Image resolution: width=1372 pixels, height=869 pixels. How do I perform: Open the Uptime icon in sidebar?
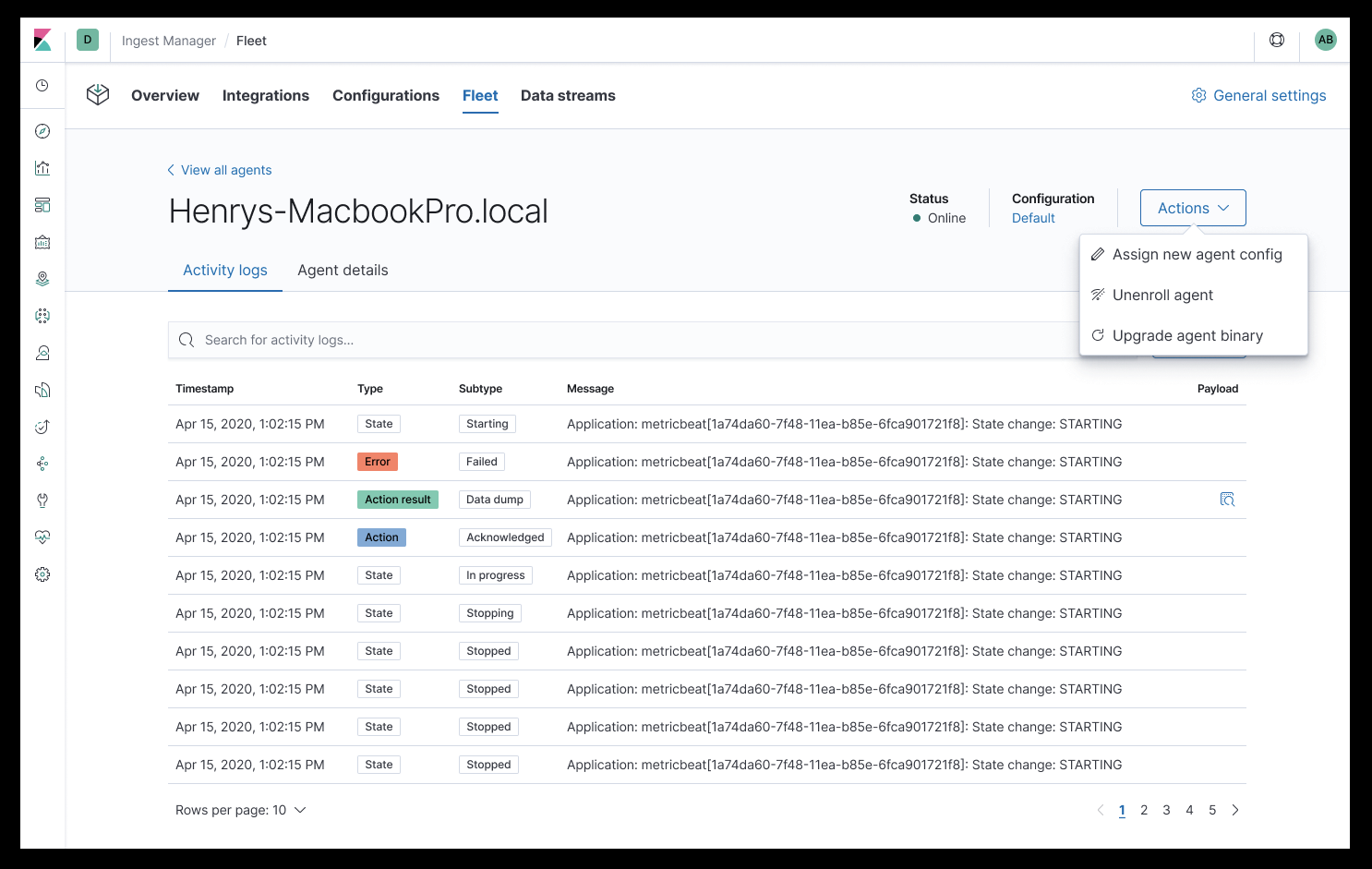pos(42,427)
